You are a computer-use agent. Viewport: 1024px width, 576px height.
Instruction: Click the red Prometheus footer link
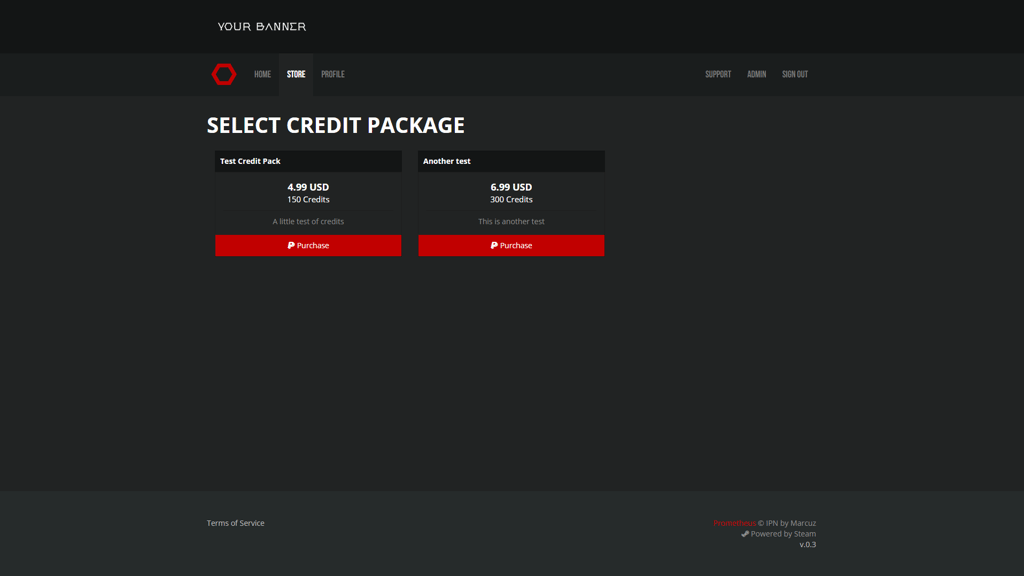point(734,523)
